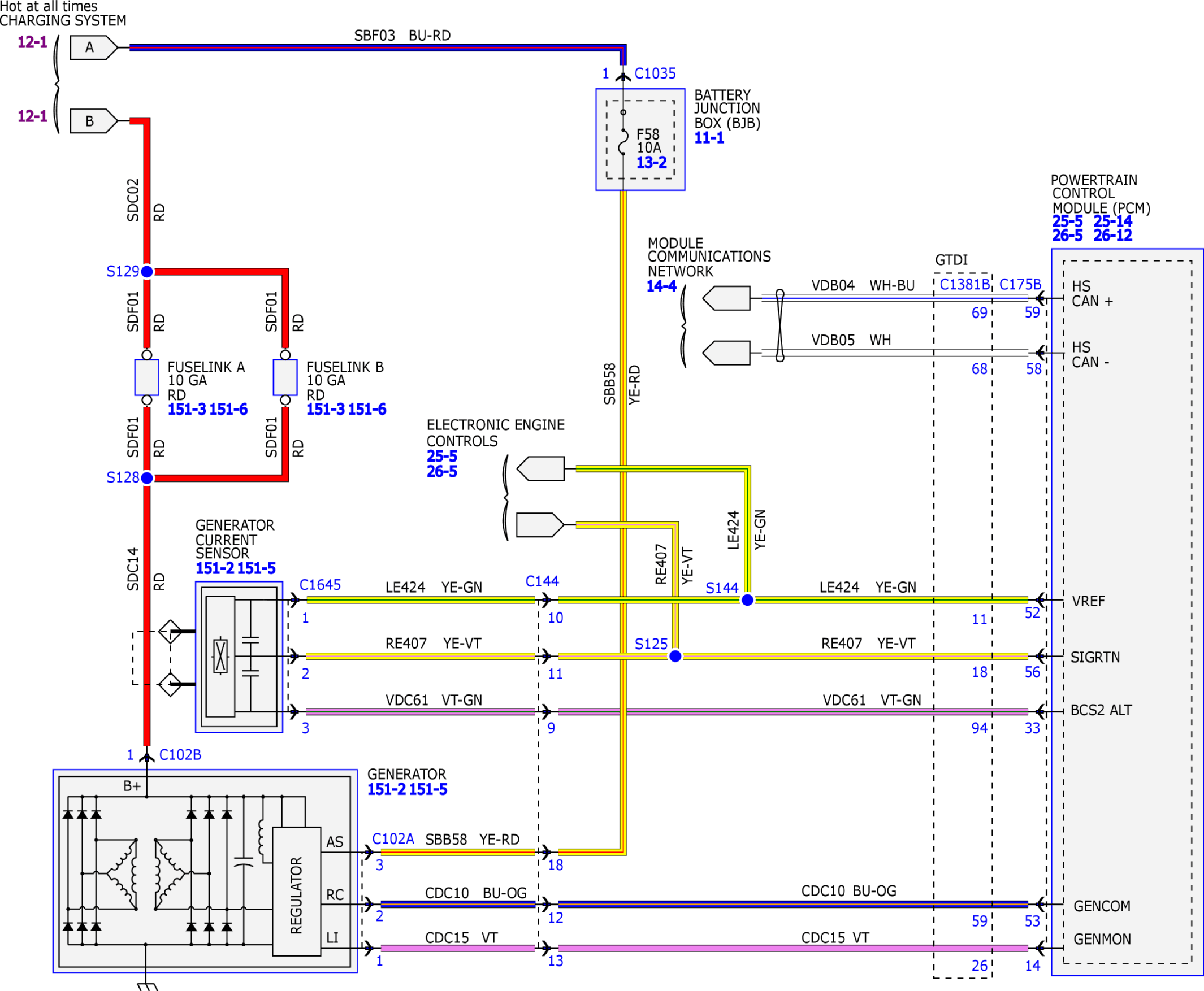Image resolution: width=1204 pixels, height=991 pixels.
Task: Click the 25-14 PCM page reference
Action: (x=1112, y=221)
